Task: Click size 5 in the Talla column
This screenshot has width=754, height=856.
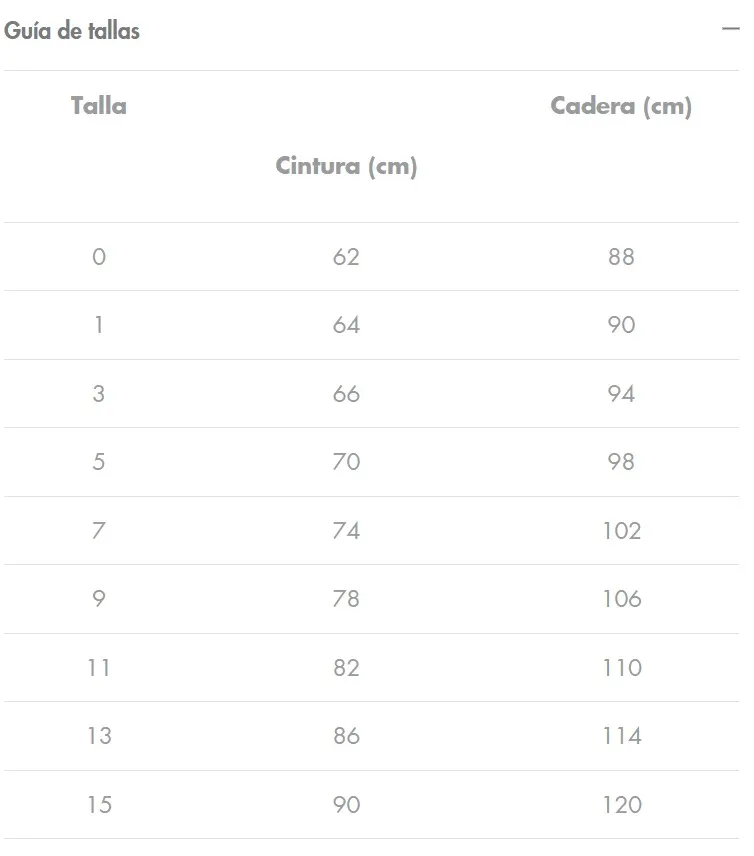Action: (x=99, y=462)
